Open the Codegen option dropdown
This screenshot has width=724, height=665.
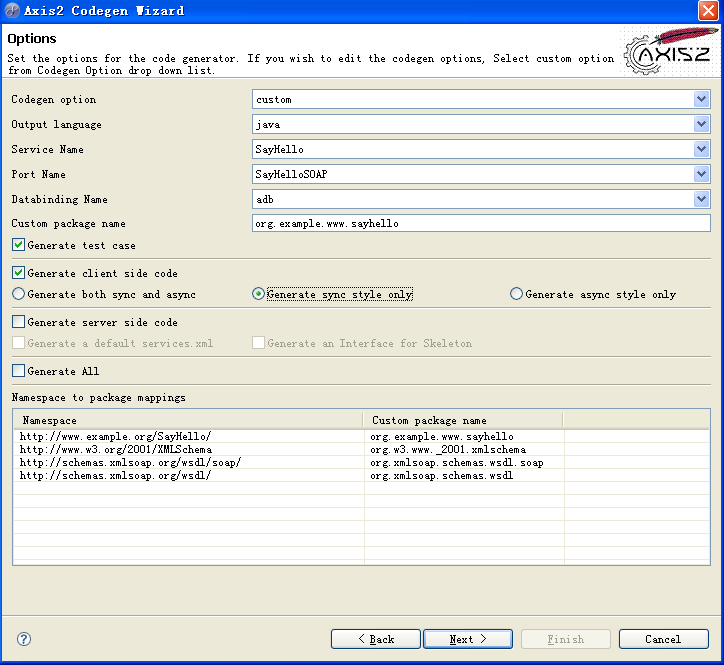click(701, 99)
